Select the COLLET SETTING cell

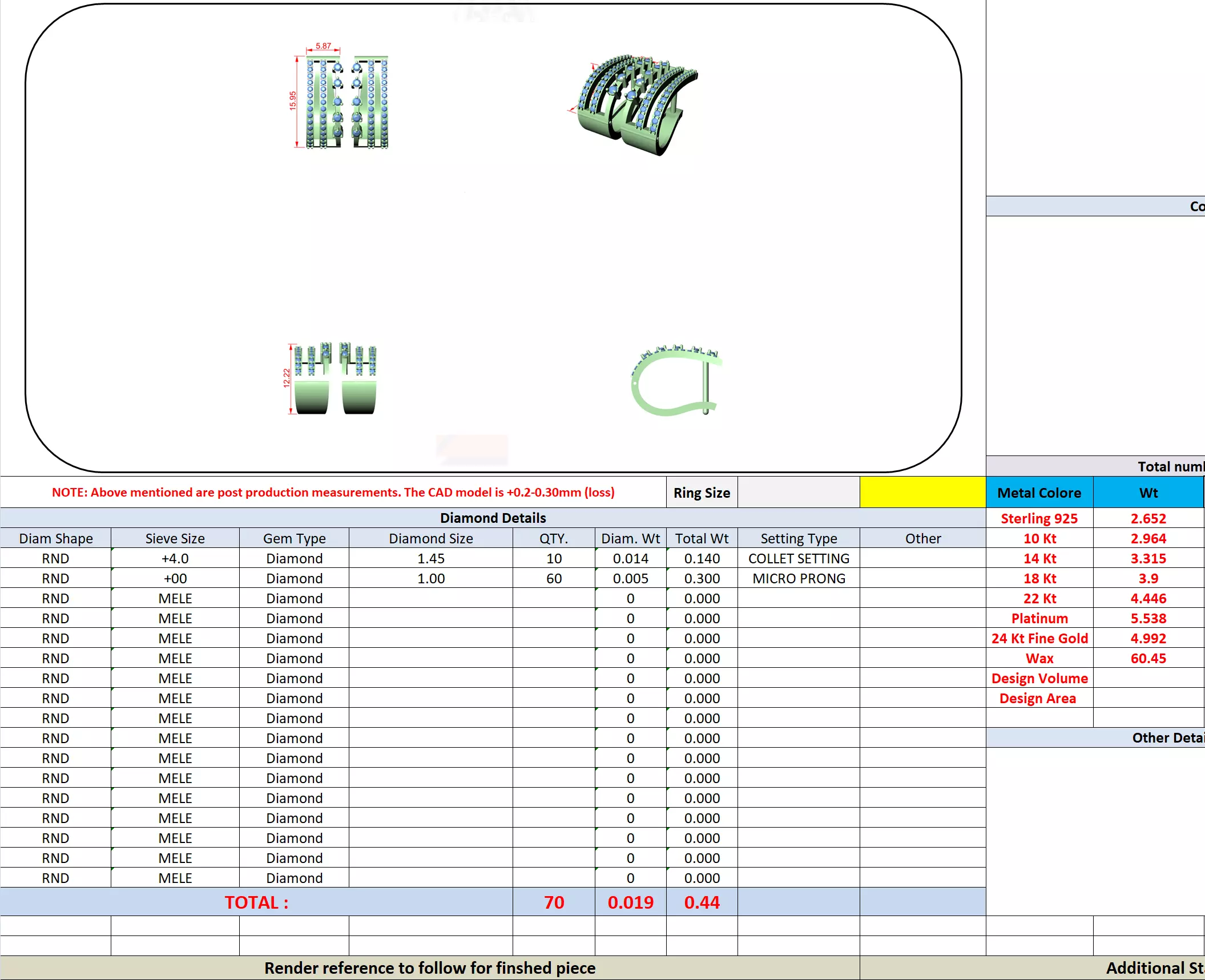click(798, 559)
